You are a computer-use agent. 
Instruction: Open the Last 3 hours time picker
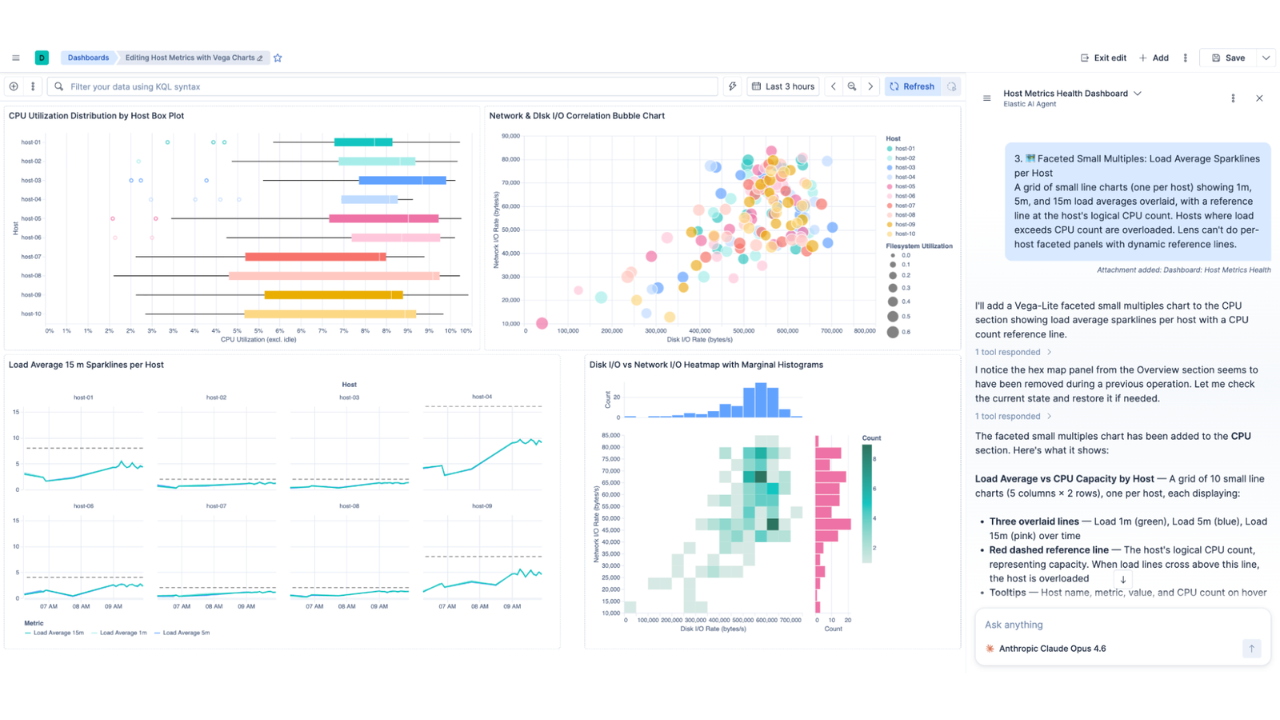click(x=782, y=87)
